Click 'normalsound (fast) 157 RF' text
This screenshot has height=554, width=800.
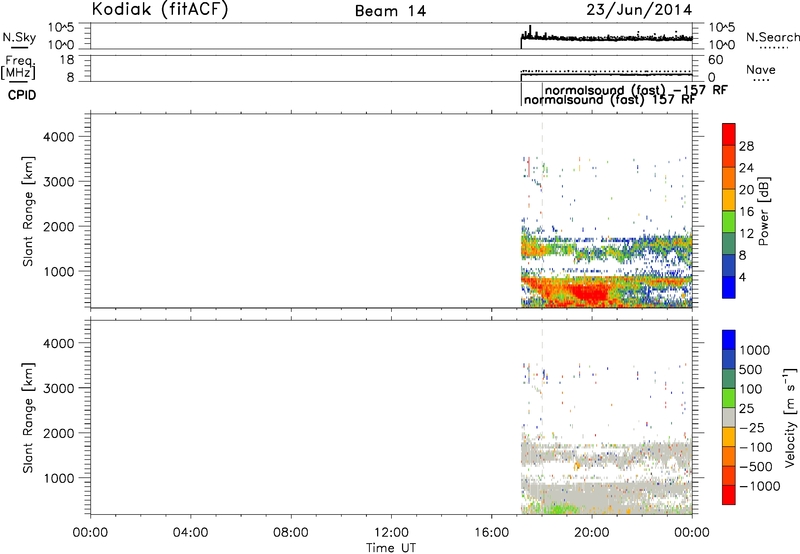point(610,100)
